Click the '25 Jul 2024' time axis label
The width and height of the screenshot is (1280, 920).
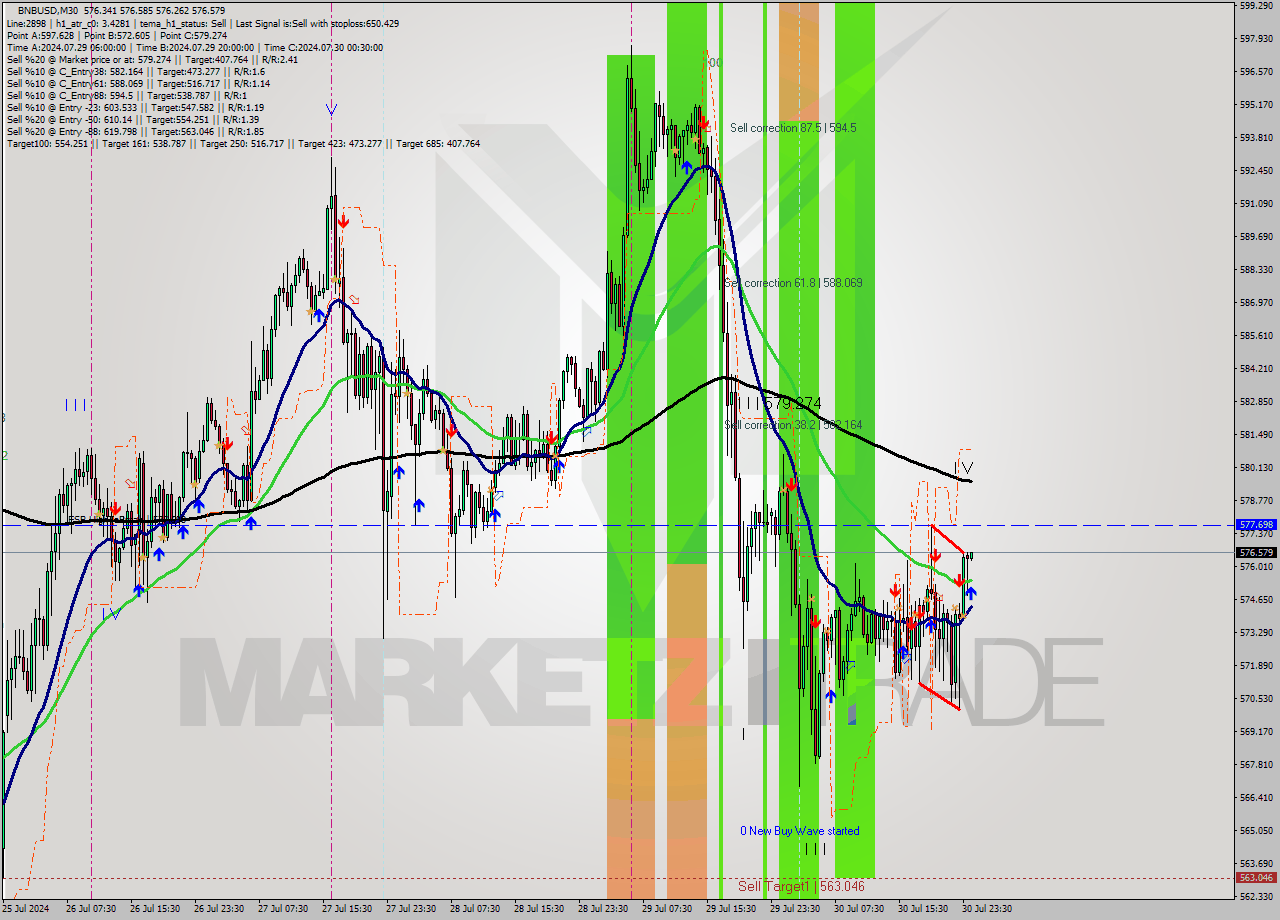click(x=26, y=909)
